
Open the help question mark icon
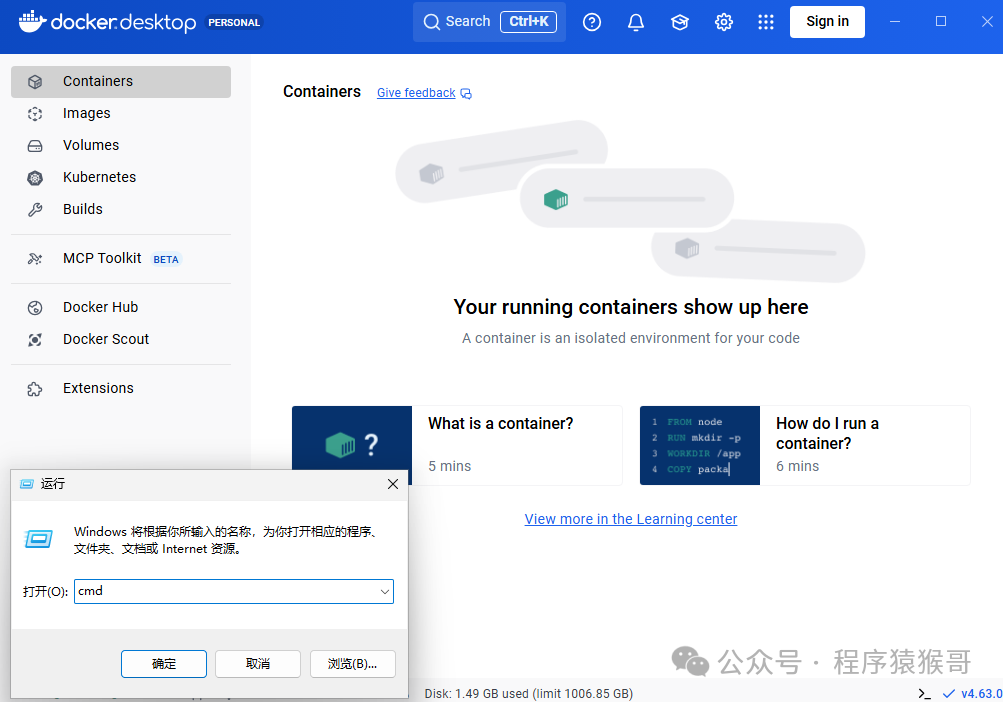click(x=592, y=22)
